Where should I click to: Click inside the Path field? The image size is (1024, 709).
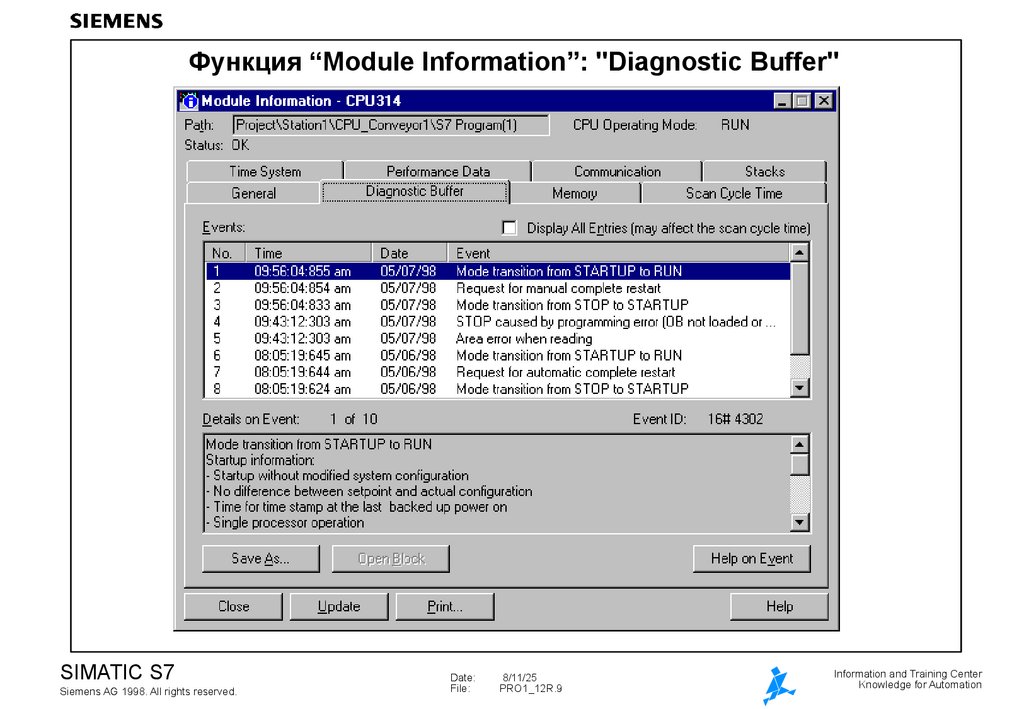[390, 124]
